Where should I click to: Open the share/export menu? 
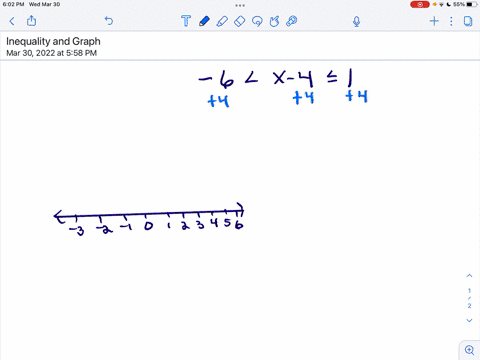click(31, 21)
